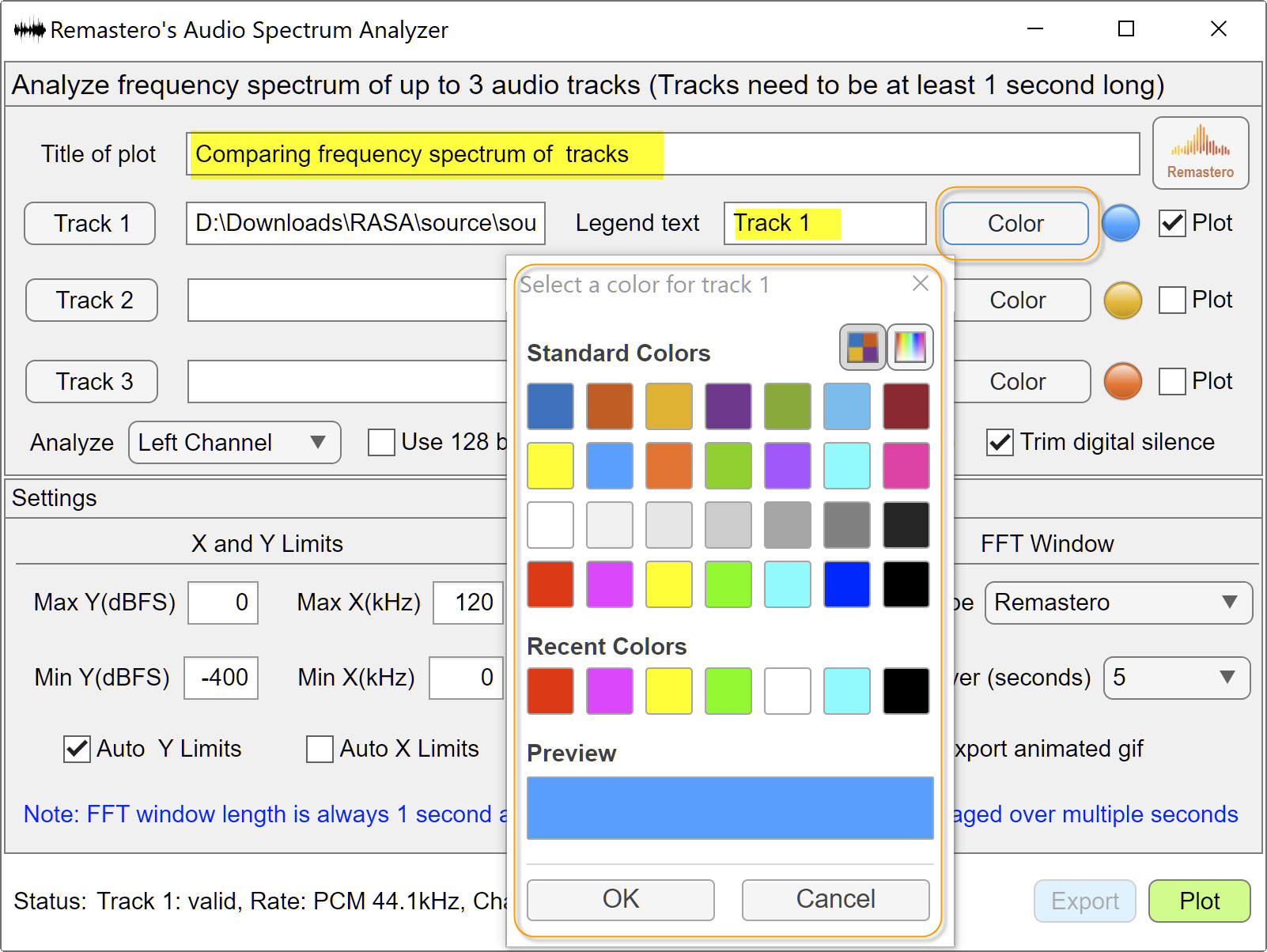Screen dimensions: 1267x952
Task: Enable Auto X Limits checkbox
Action: (320, 749)
